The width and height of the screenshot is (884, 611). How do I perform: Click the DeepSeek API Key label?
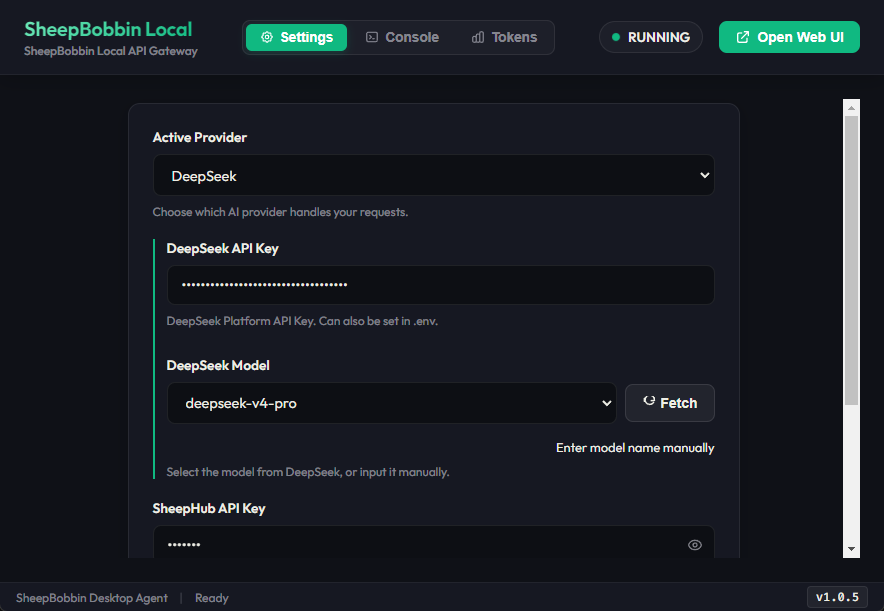(x=223, y=249)
